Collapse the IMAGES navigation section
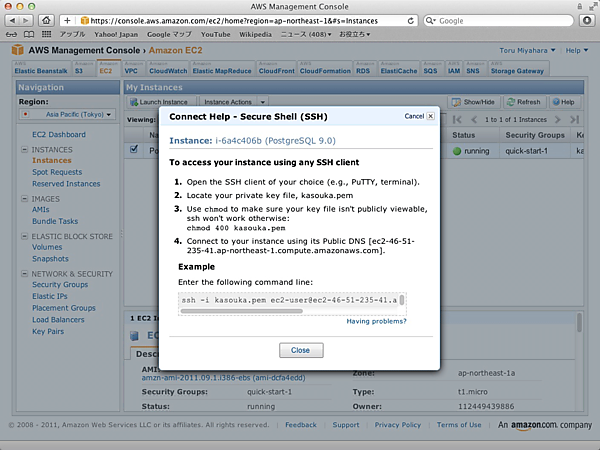This screenshot has height=450, width=600. 24,199
